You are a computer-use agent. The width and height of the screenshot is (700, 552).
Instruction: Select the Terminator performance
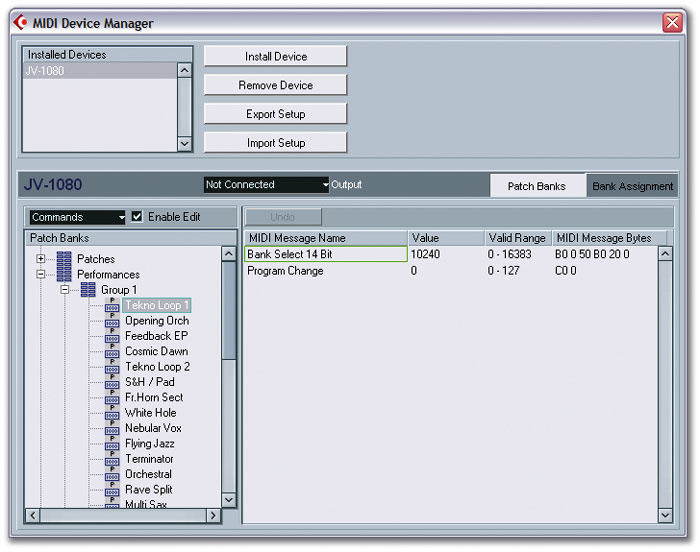[x=149, y=459]
